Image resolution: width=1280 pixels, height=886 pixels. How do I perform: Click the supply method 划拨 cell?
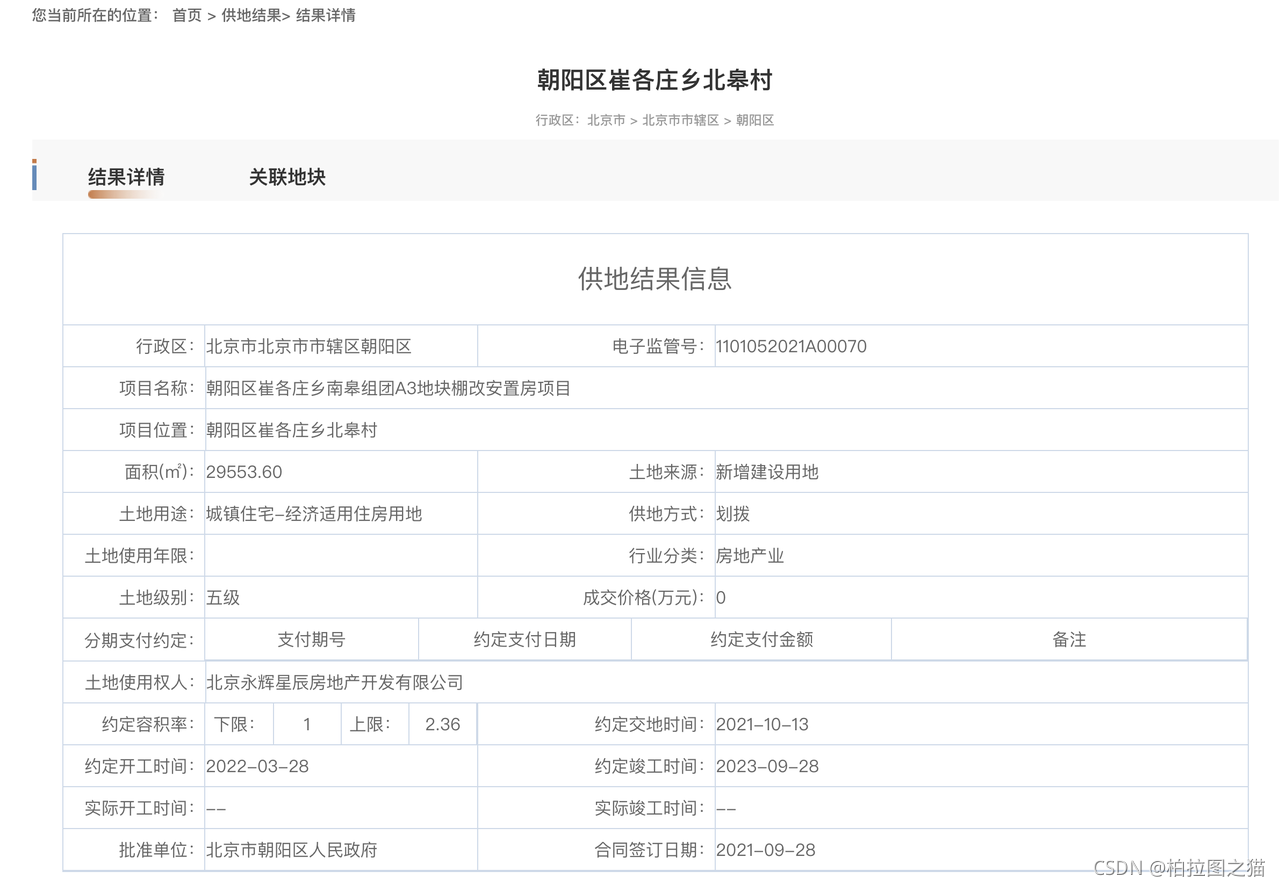tap(735, 514)
